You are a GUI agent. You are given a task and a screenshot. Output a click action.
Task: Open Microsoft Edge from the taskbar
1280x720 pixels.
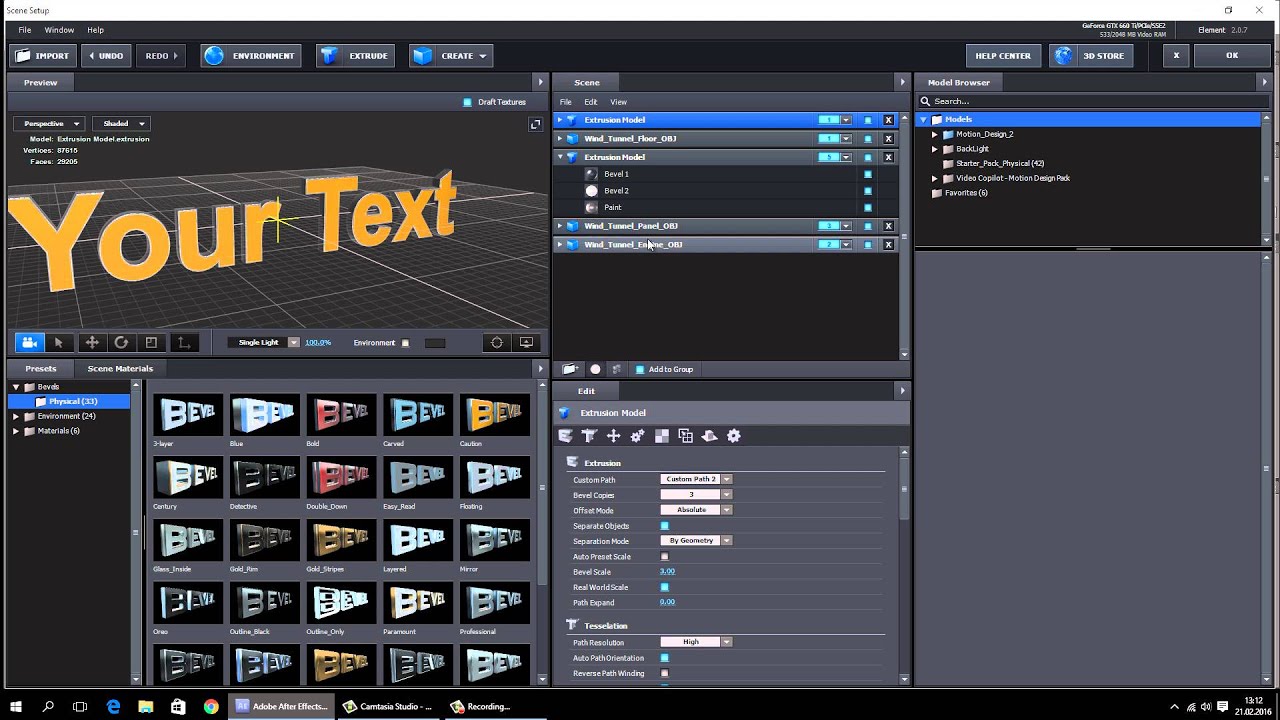113,706
